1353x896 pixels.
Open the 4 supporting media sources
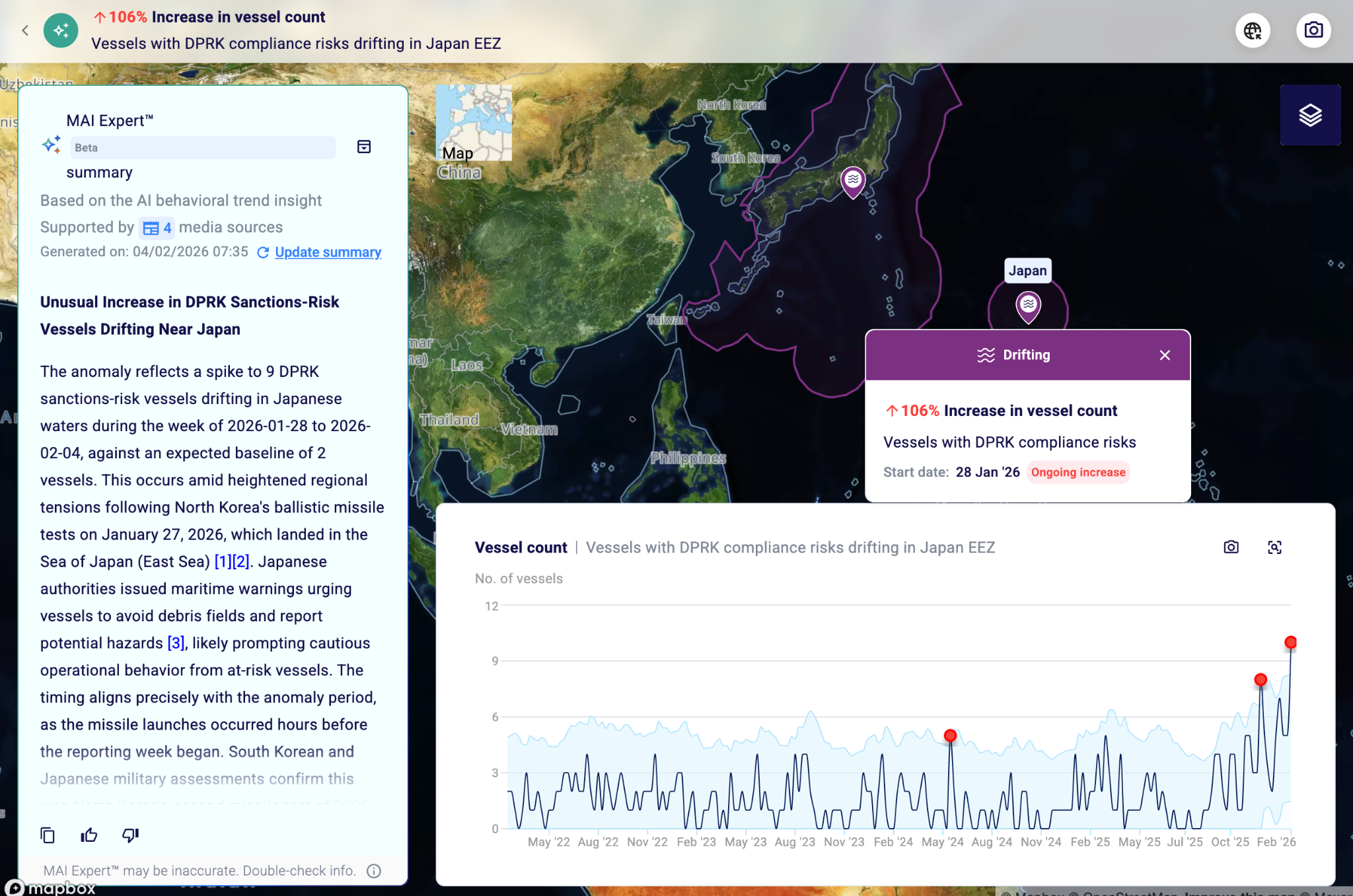pos(157,227)
